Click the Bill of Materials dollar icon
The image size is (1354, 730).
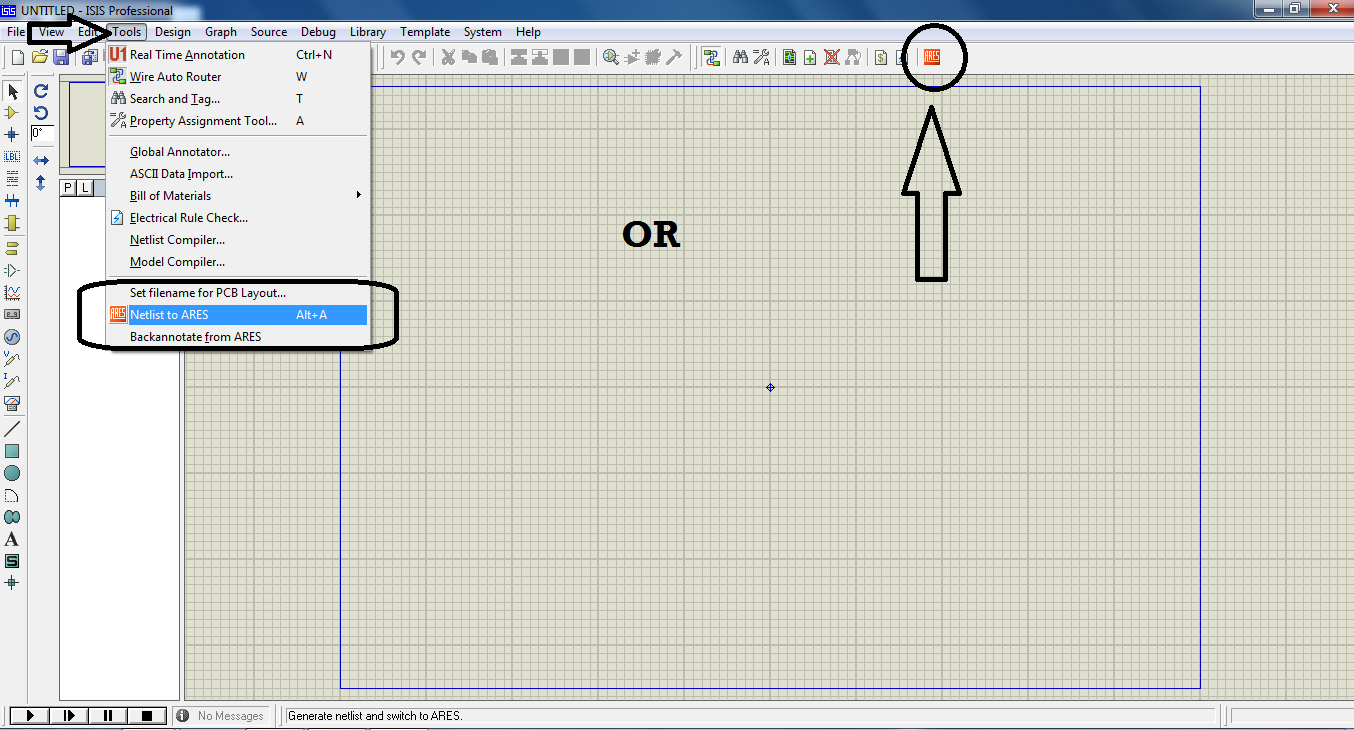point(880,57)
